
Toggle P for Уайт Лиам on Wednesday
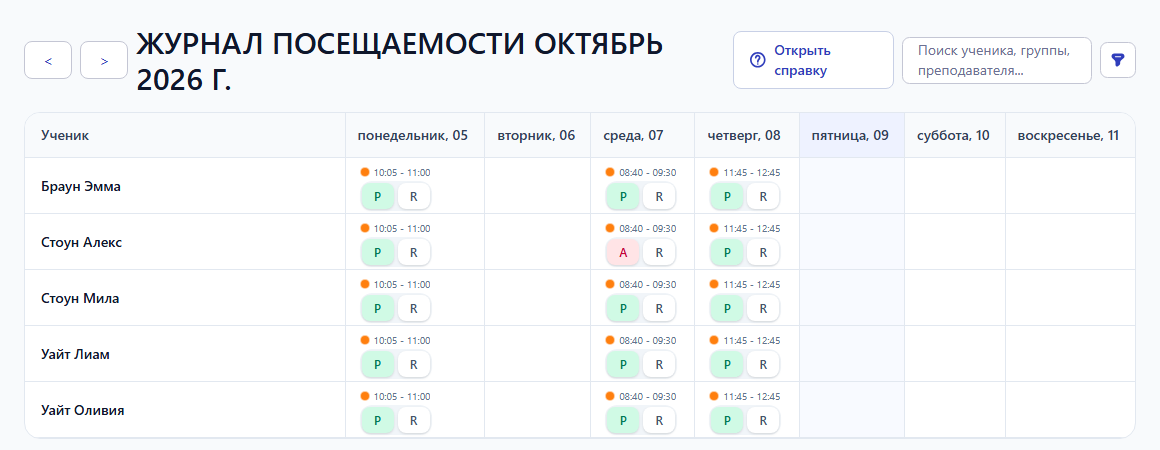(623, 365)
